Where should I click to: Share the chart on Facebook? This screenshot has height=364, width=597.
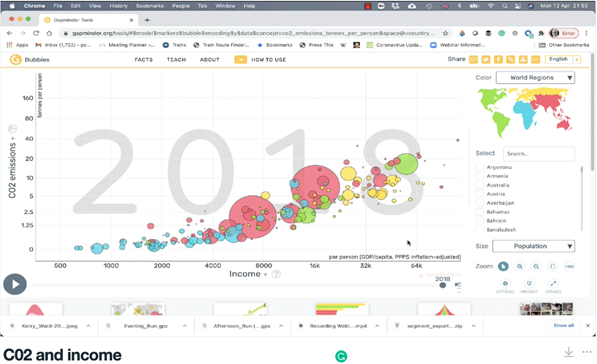click(x=498, y=59)
